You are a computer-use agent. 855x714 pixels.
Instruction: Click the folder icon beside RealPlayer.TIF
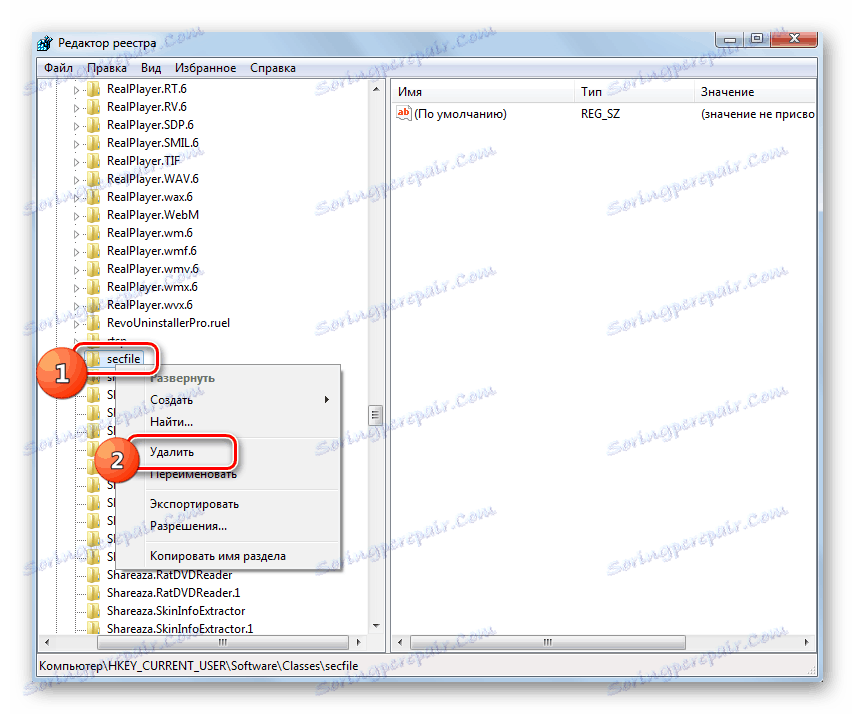tap(93, 160)
